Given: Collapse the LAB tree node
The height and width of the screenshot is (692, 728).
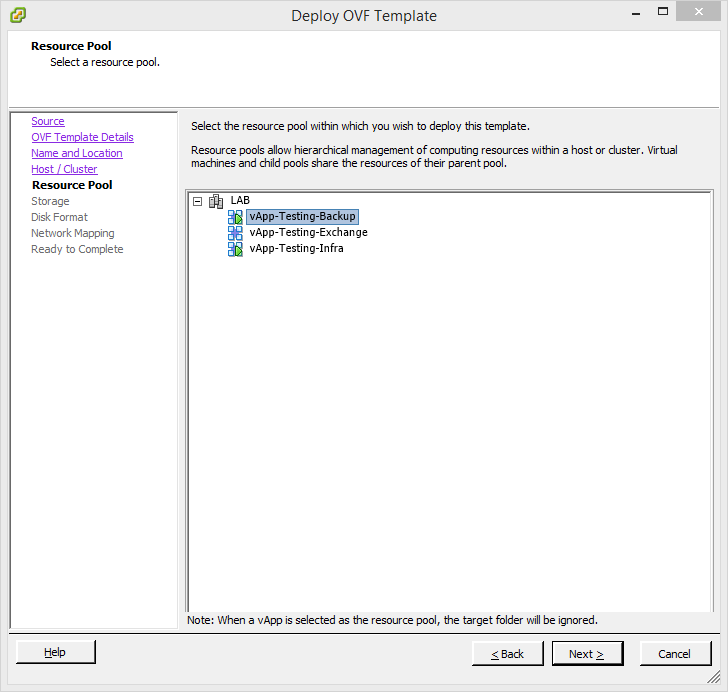Looking at the screenshot, I should coord(197,201).
